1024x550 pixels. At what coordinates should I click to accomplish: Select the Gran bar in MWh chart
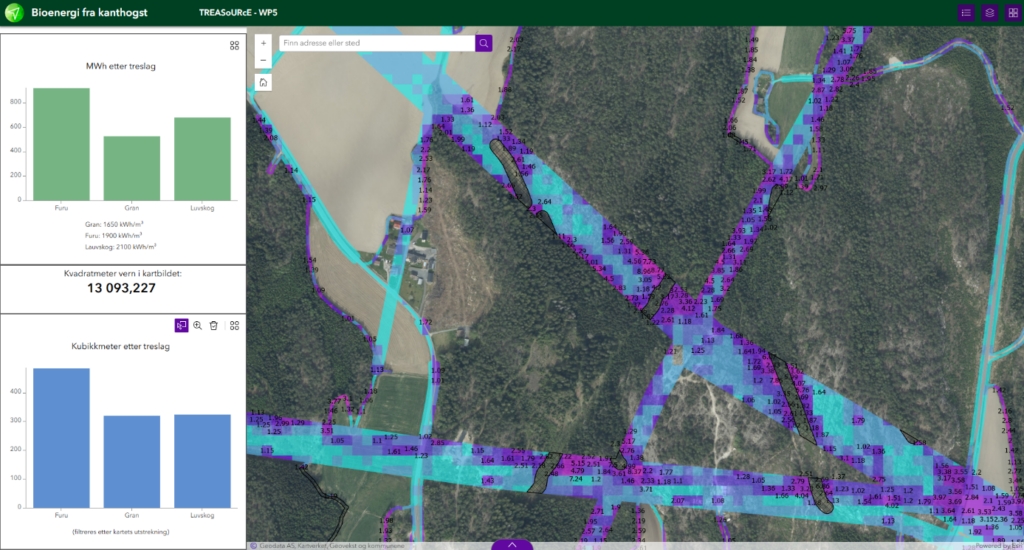(132, 169)
